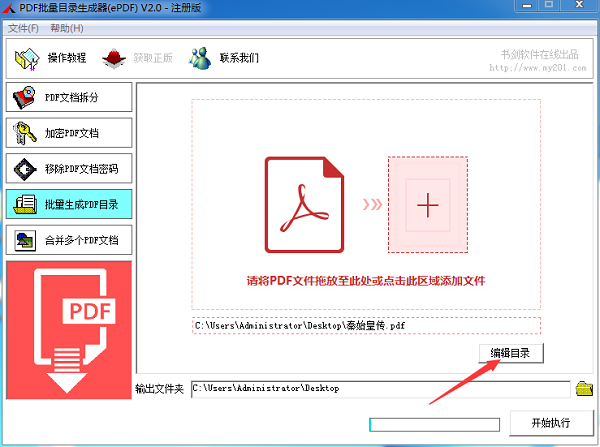The height and width of the screenshot is (447, 600).
Task: Click the 操作教程 tutorial icon
Action: pyautogui.click(x=27, y=57)
